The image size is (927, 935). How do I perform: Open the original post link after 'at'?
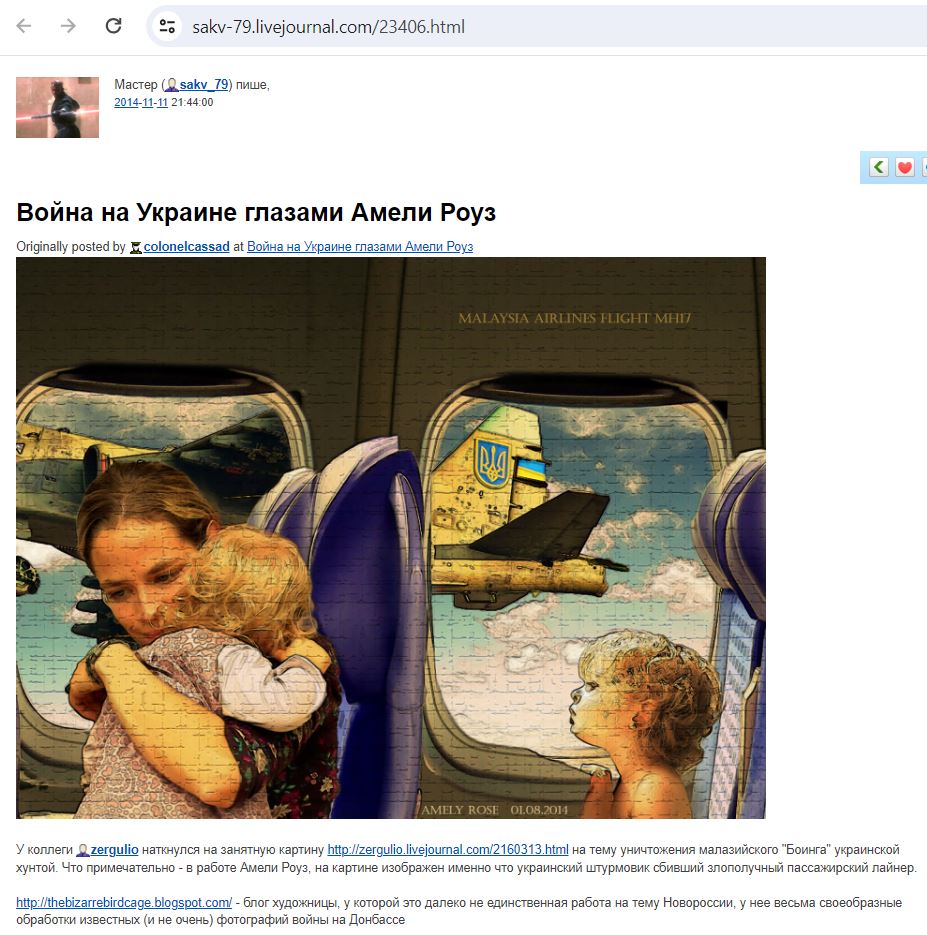pyautogui.click(x=360, y=247)
